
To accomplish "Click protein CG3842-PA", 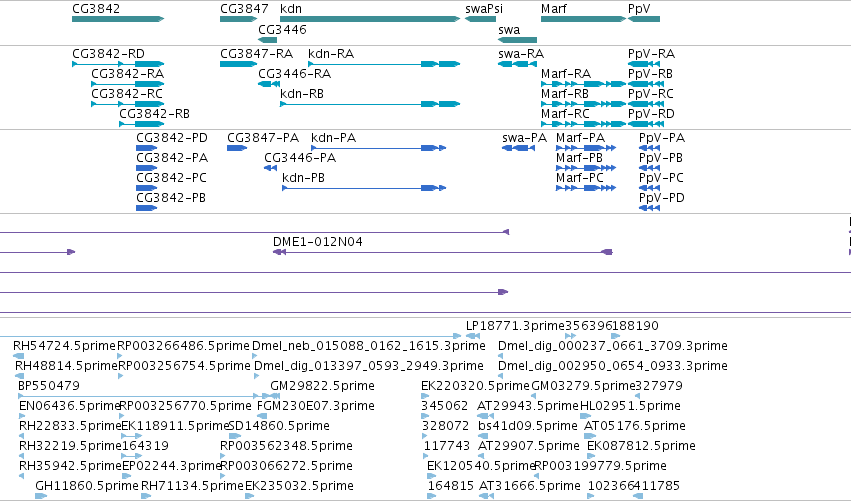I will tap(147, 168).
